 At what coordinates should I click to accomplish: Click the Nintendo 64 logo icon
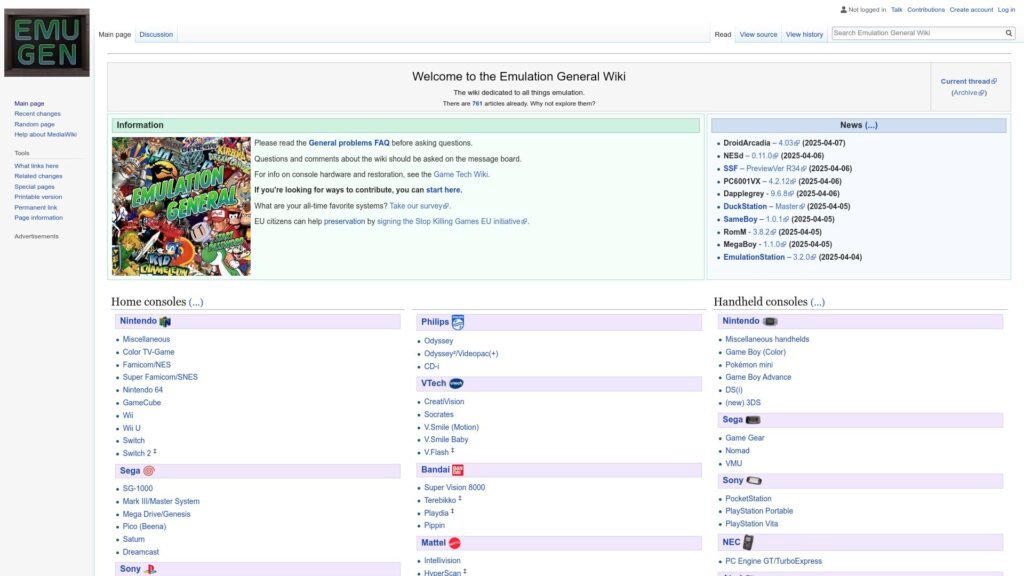(x=165, y=322)
